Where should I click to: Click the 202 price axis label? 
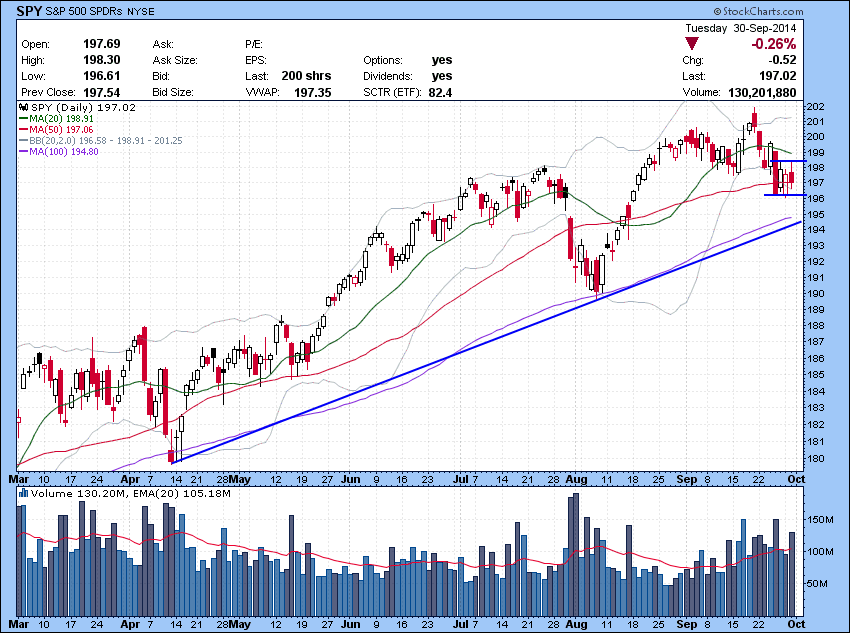[x=816, y=107]
